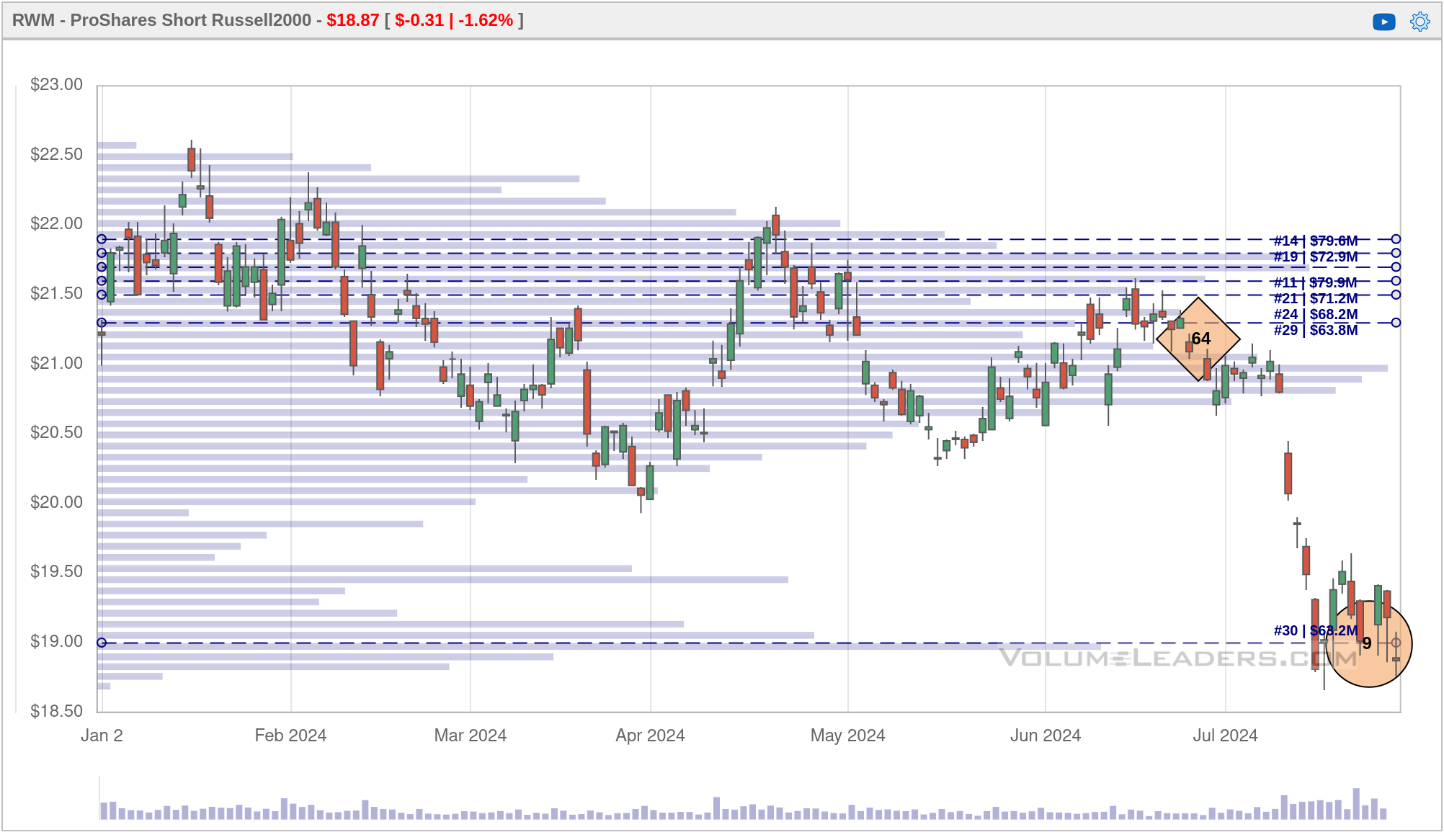Select the #19 | $72.9M level label
The height and width of the screenshot is (840, 1444).
pos(1315,256)
